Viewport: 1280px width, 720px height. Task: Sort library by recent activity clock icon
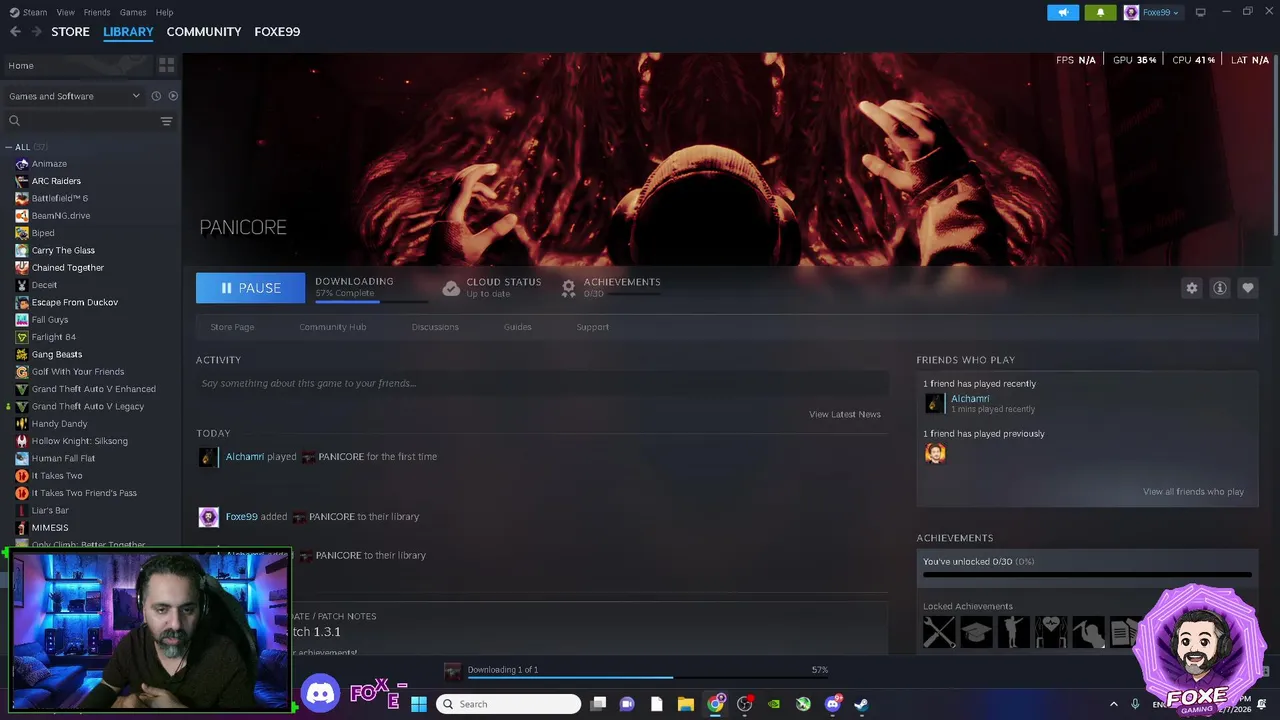pos(156,96)
